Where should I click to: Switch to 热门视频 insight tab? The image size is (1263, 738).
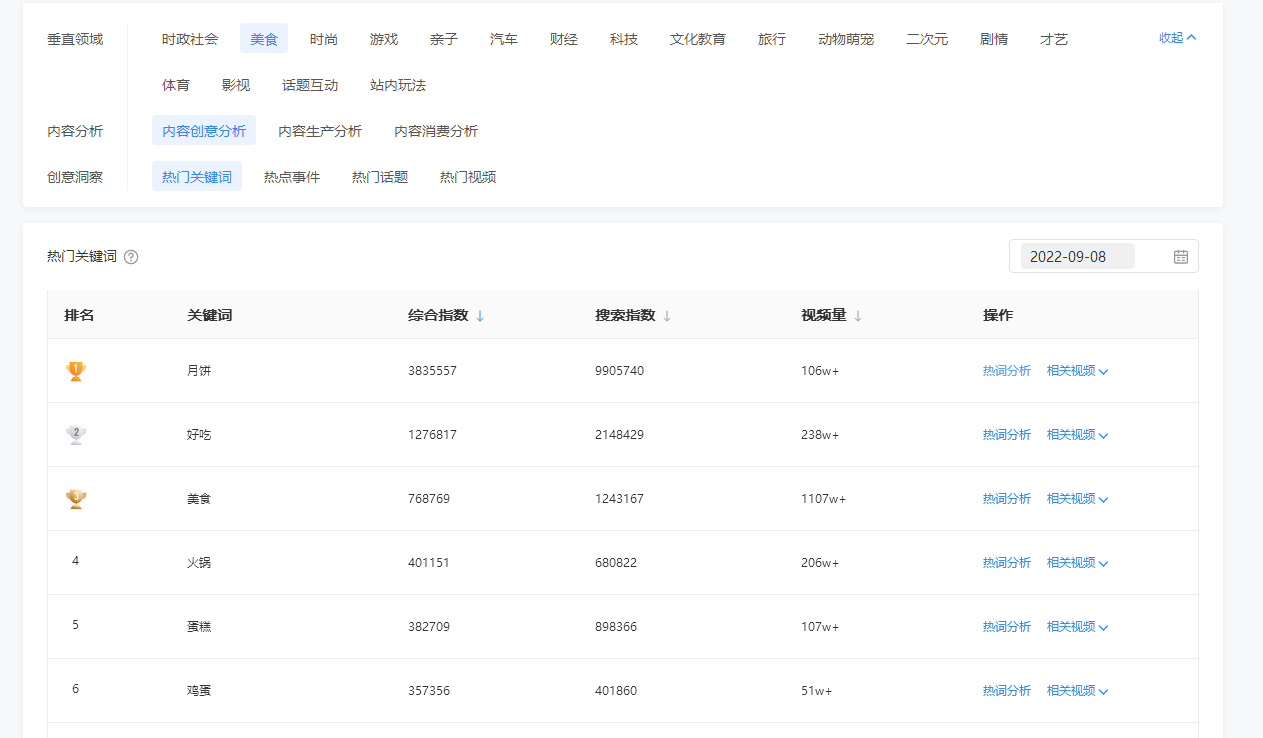coord(468,177)
